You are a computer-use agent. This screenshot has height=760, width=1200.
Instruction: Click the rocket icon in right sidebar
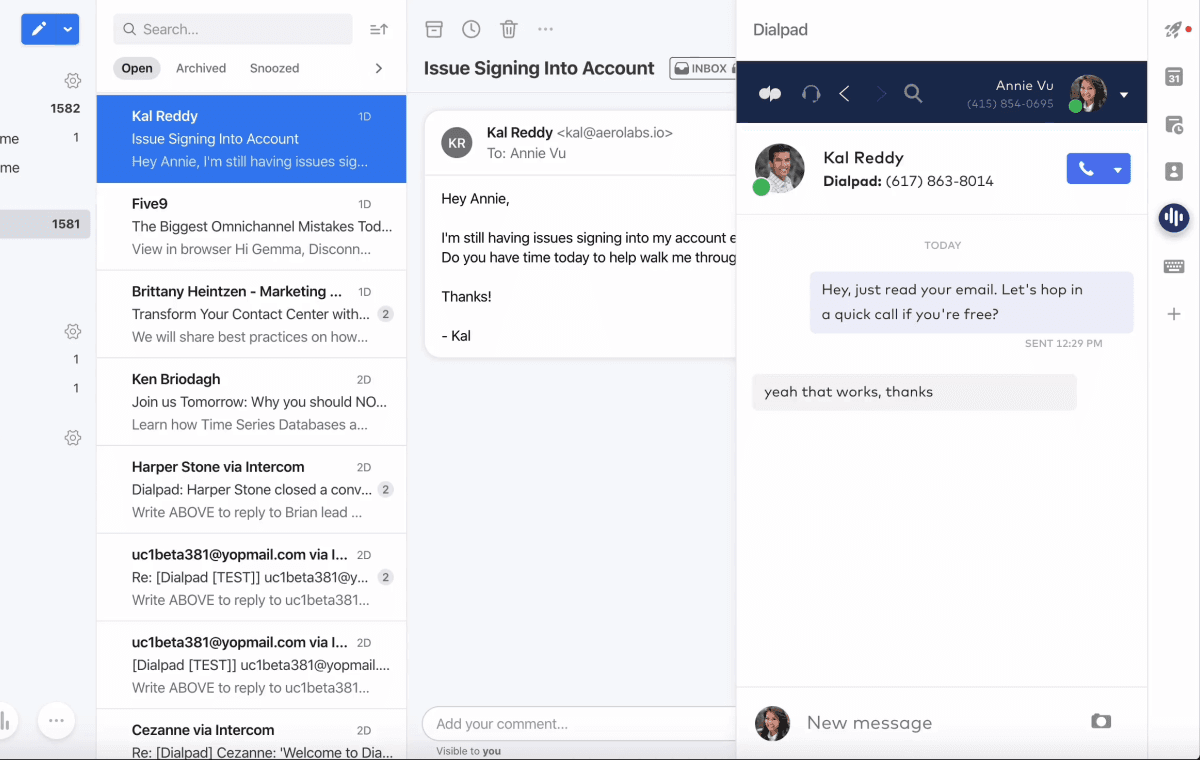(1174, 30)
